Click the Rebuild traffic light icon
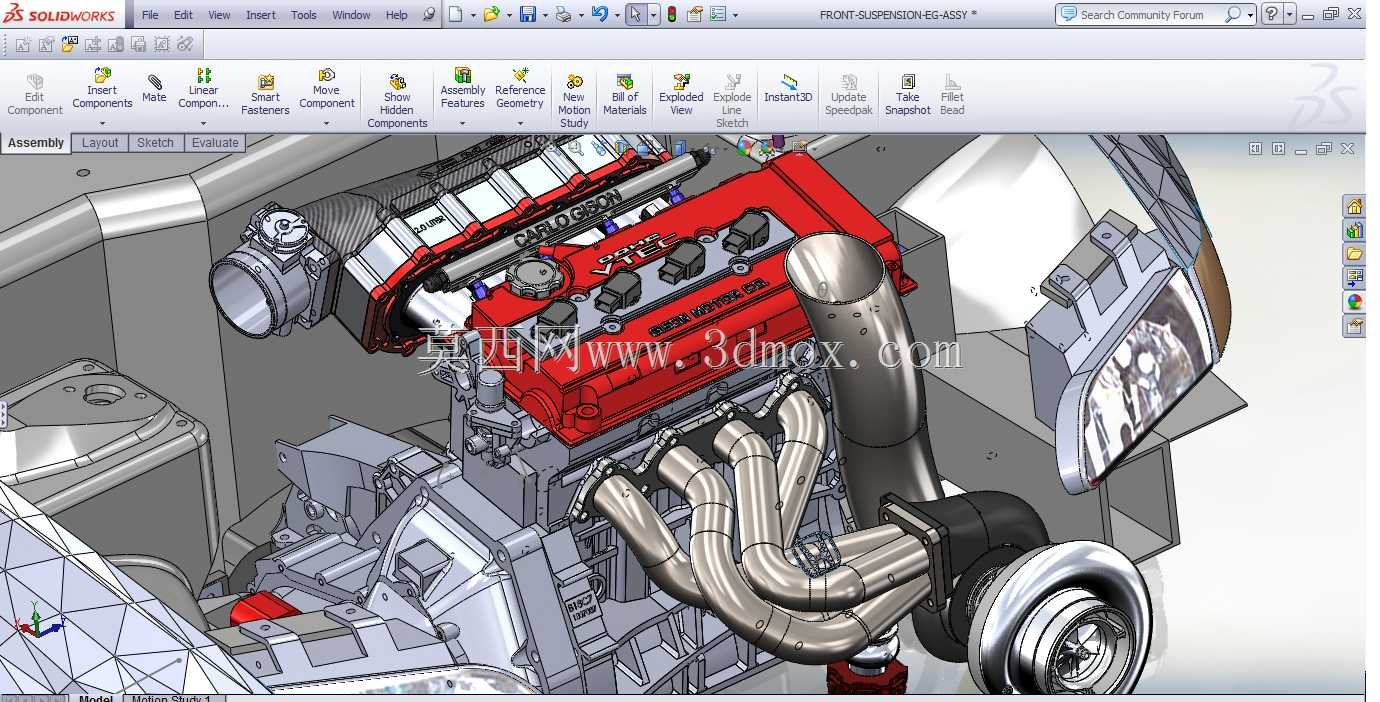Viewport: 1380px width, 702px height. 671,14
